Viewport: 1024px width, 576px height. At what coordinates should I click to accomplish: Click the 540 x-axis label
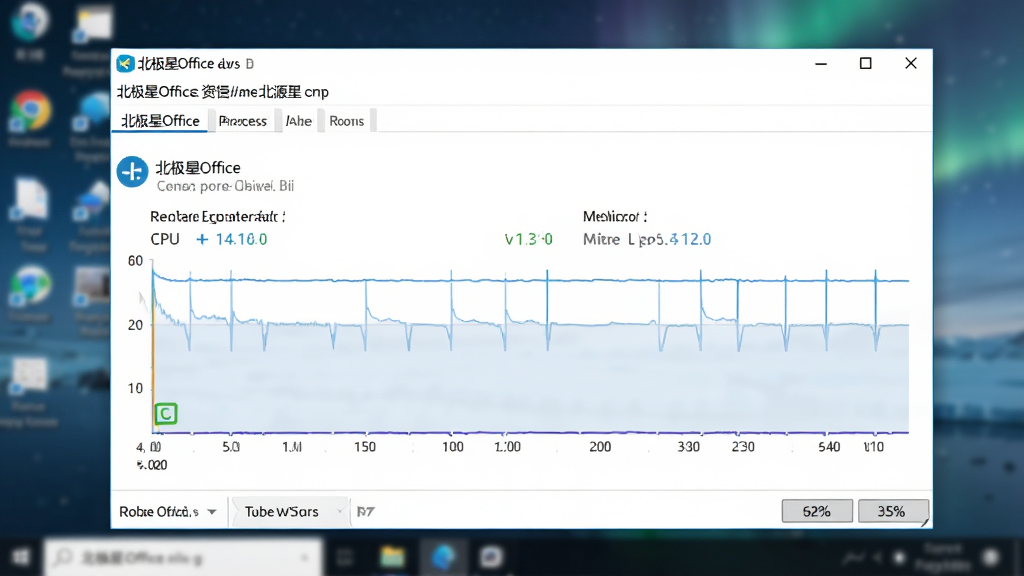click(829, 447)
